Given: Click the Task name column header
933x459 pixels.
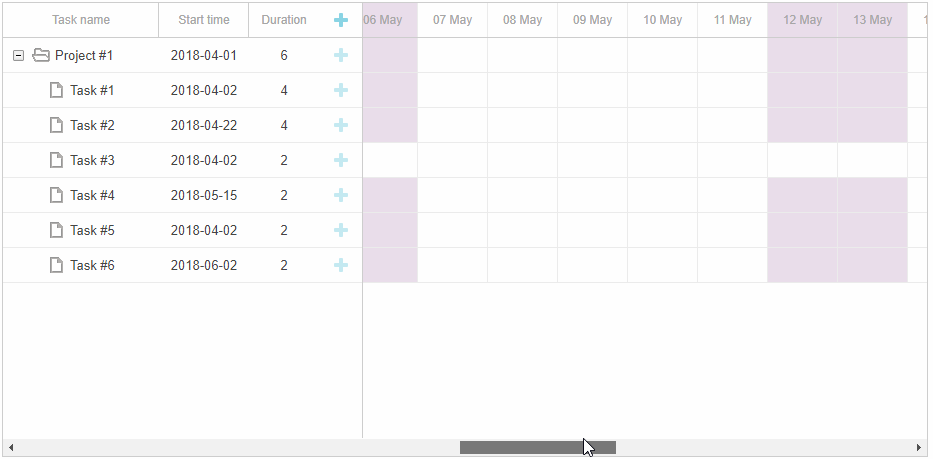Looking at the screenshot, I should click(81, 20).
